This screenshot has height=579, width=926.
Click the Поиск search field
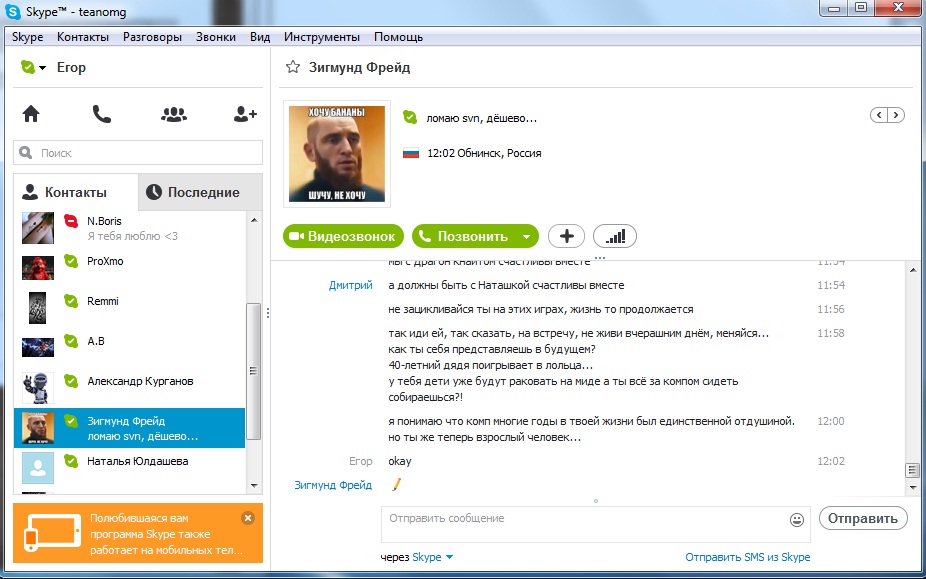click(138, 153)
